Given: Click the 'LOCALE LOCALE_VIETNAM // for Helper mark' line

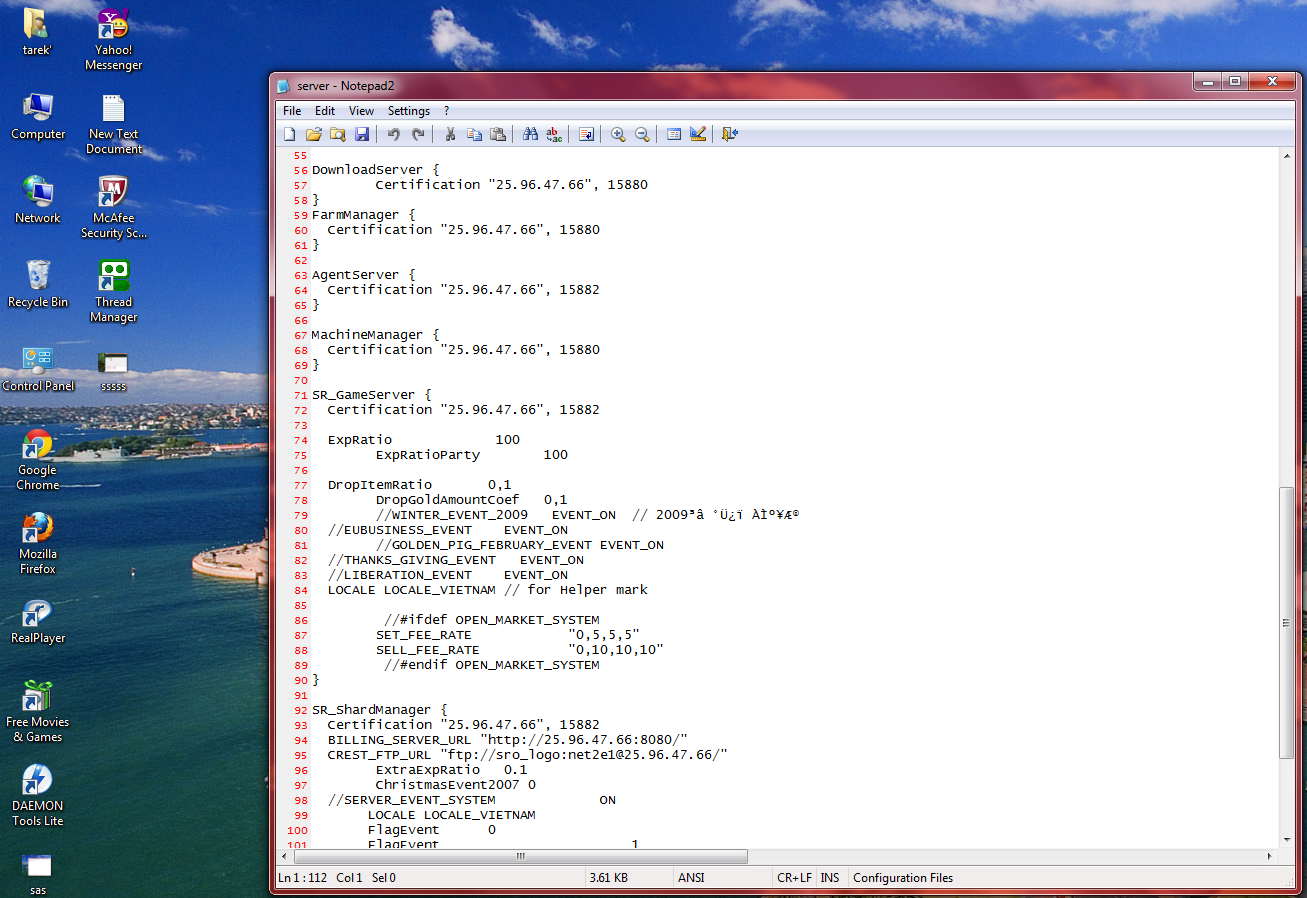Looking at the screenshot, I should click(487, 590).
